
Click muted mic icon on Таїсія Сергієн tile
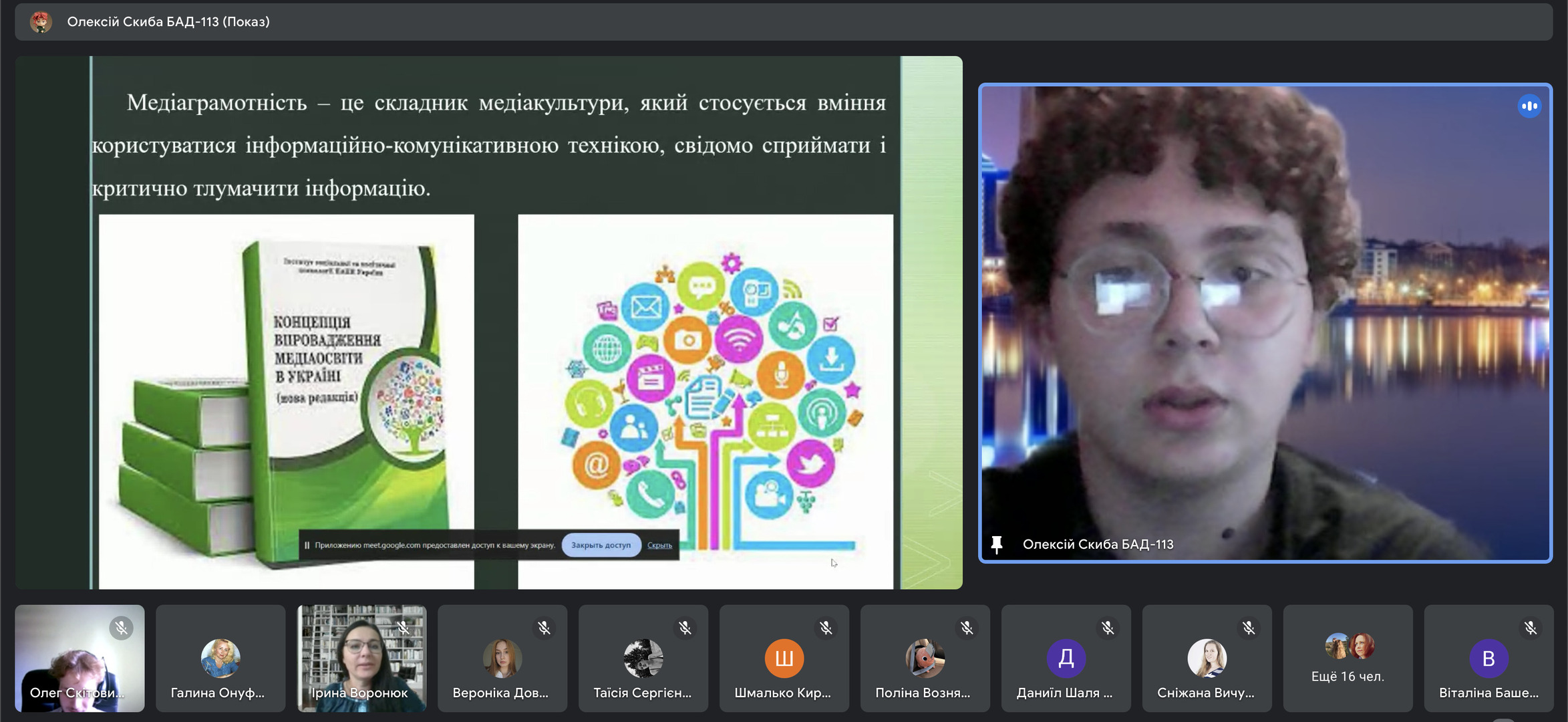click(685, 628)
